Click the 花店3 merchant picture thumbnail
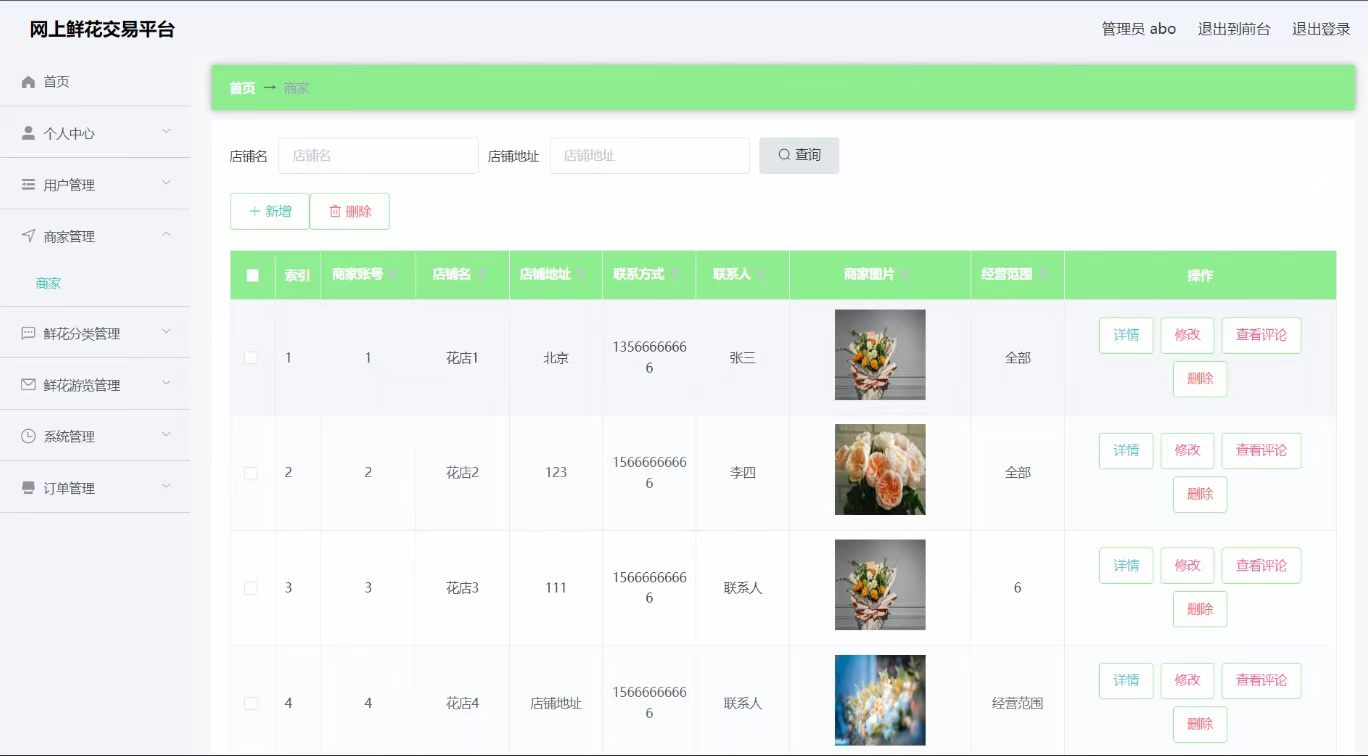The height and width of the screenshot is (756, 1368). click(x=880, y=585)
